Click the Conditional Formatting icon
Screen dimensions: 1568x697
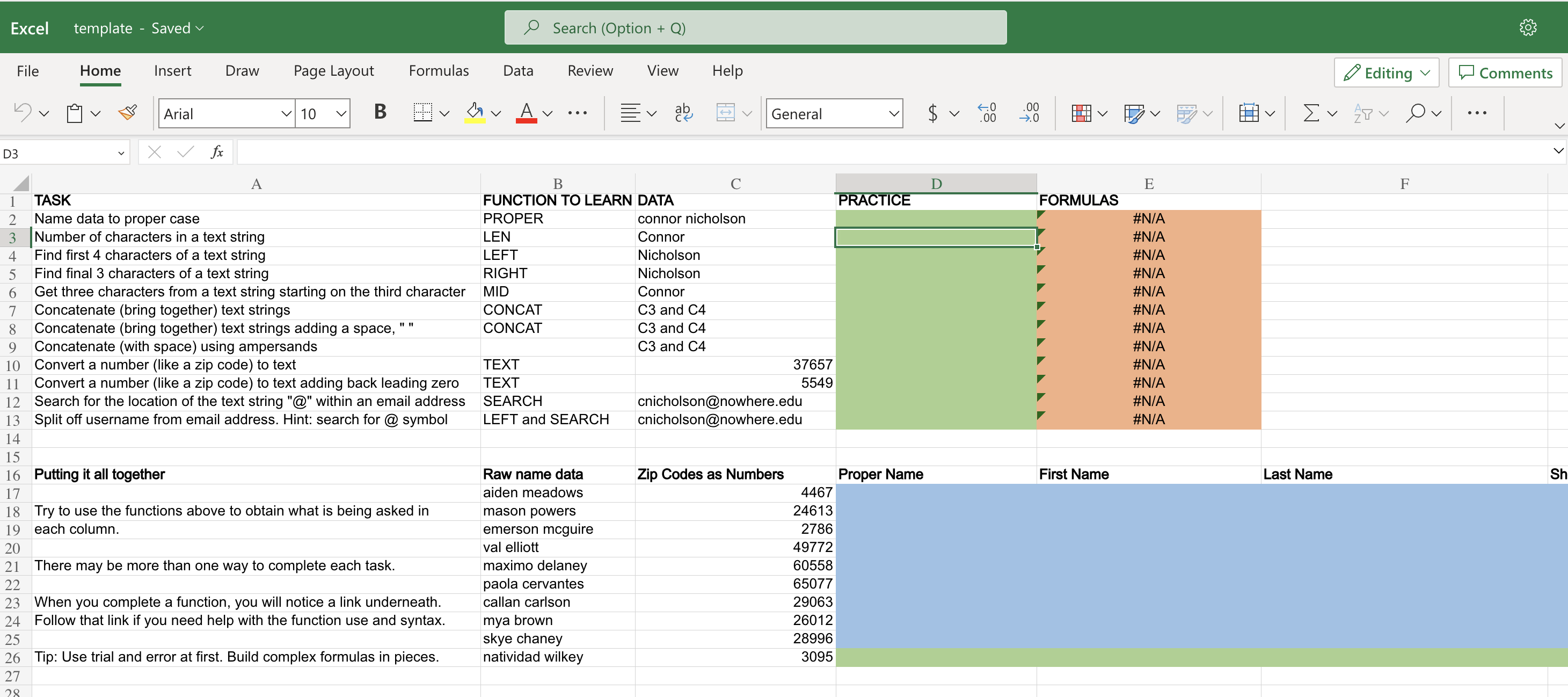pyautogui.click(x=1081, y=113)
